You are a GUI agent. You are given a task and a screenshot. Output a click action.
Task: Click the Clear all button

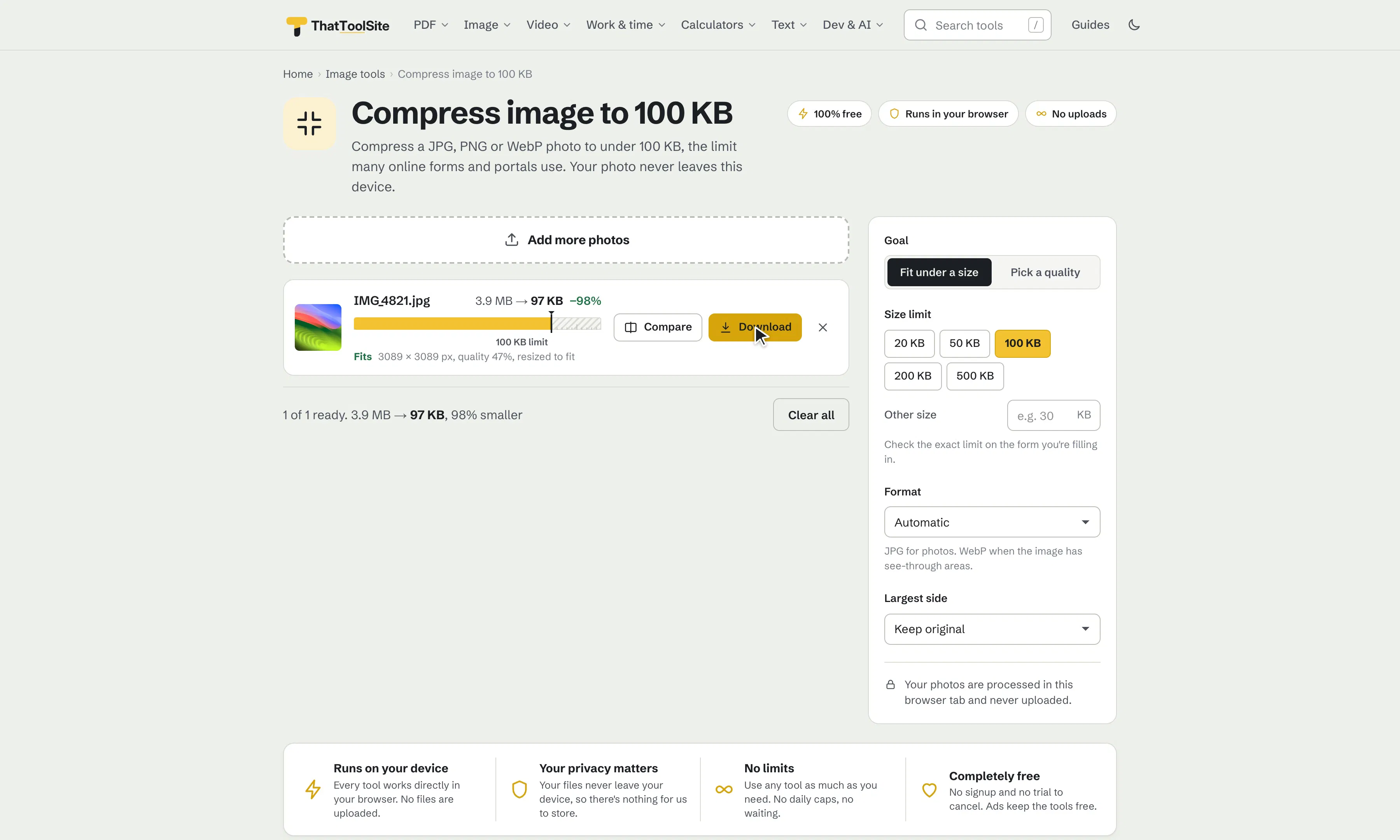pyautogui.click(x=811, y=415)
